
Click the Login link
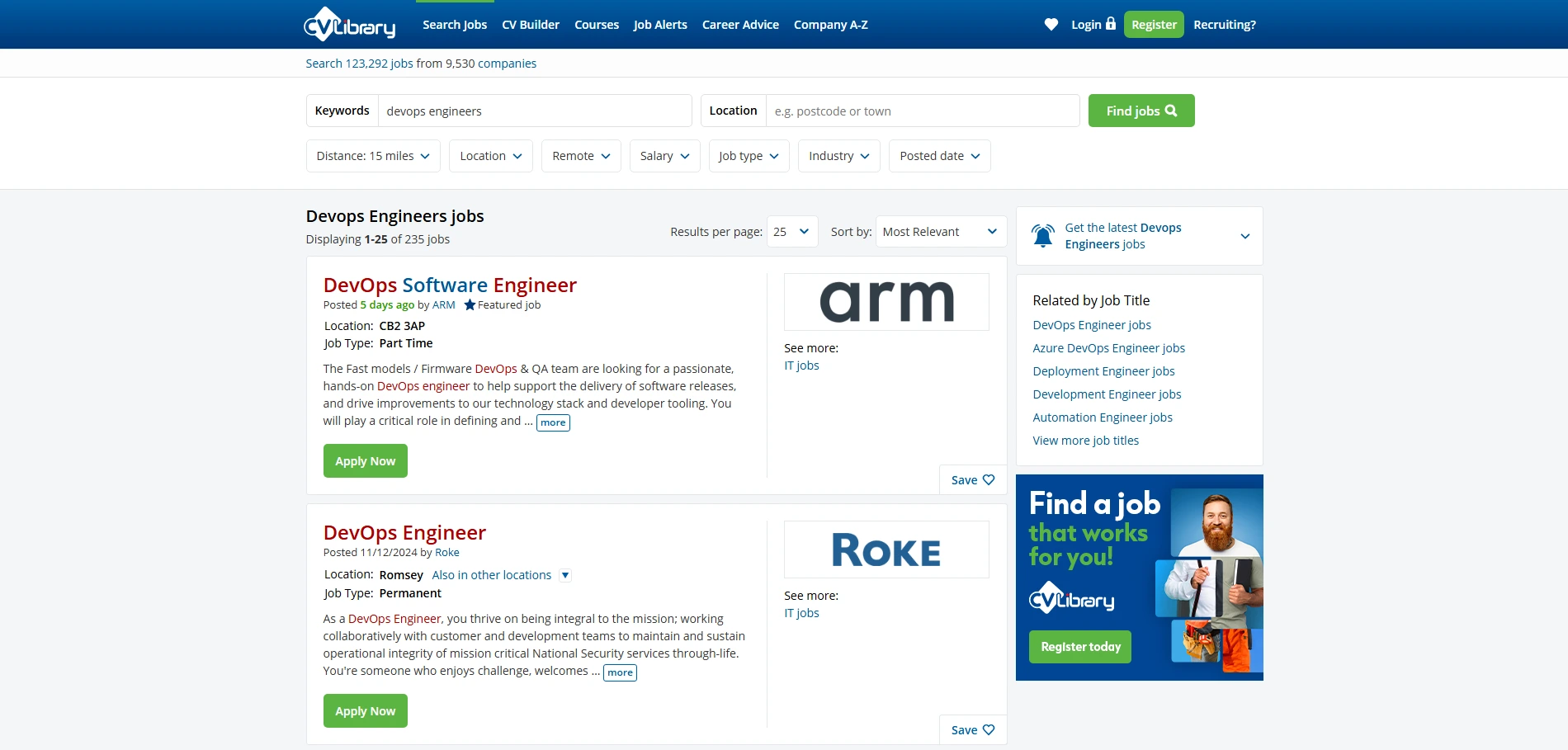click(1086, 25)
